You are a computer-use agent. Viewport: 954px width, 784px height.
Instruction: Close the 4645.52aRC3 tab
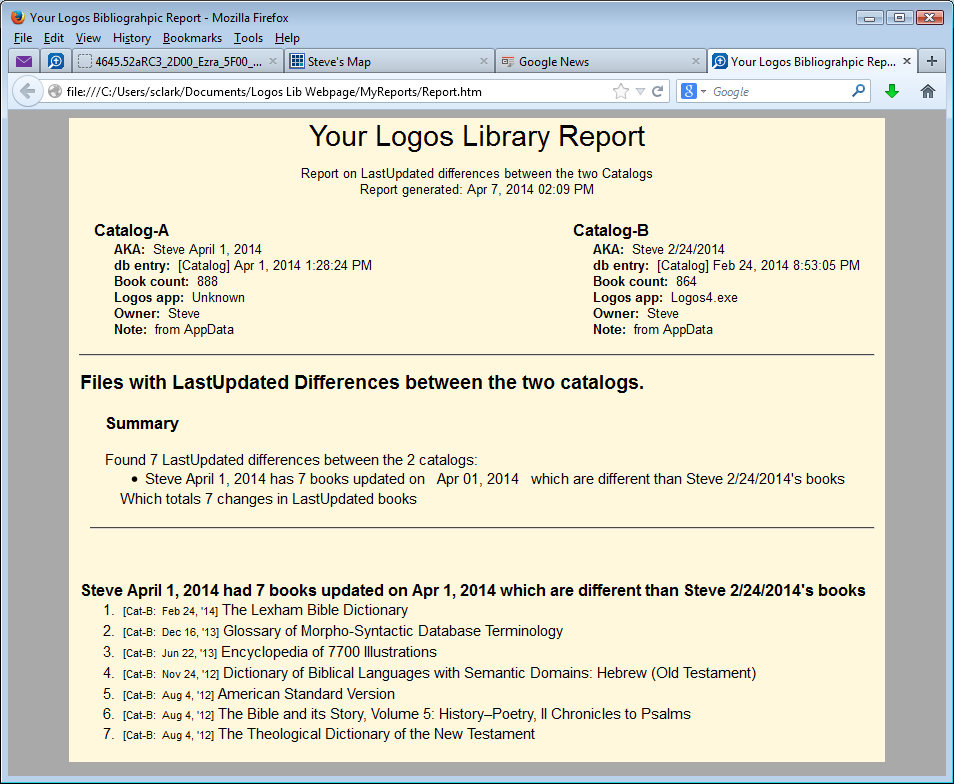273,61
